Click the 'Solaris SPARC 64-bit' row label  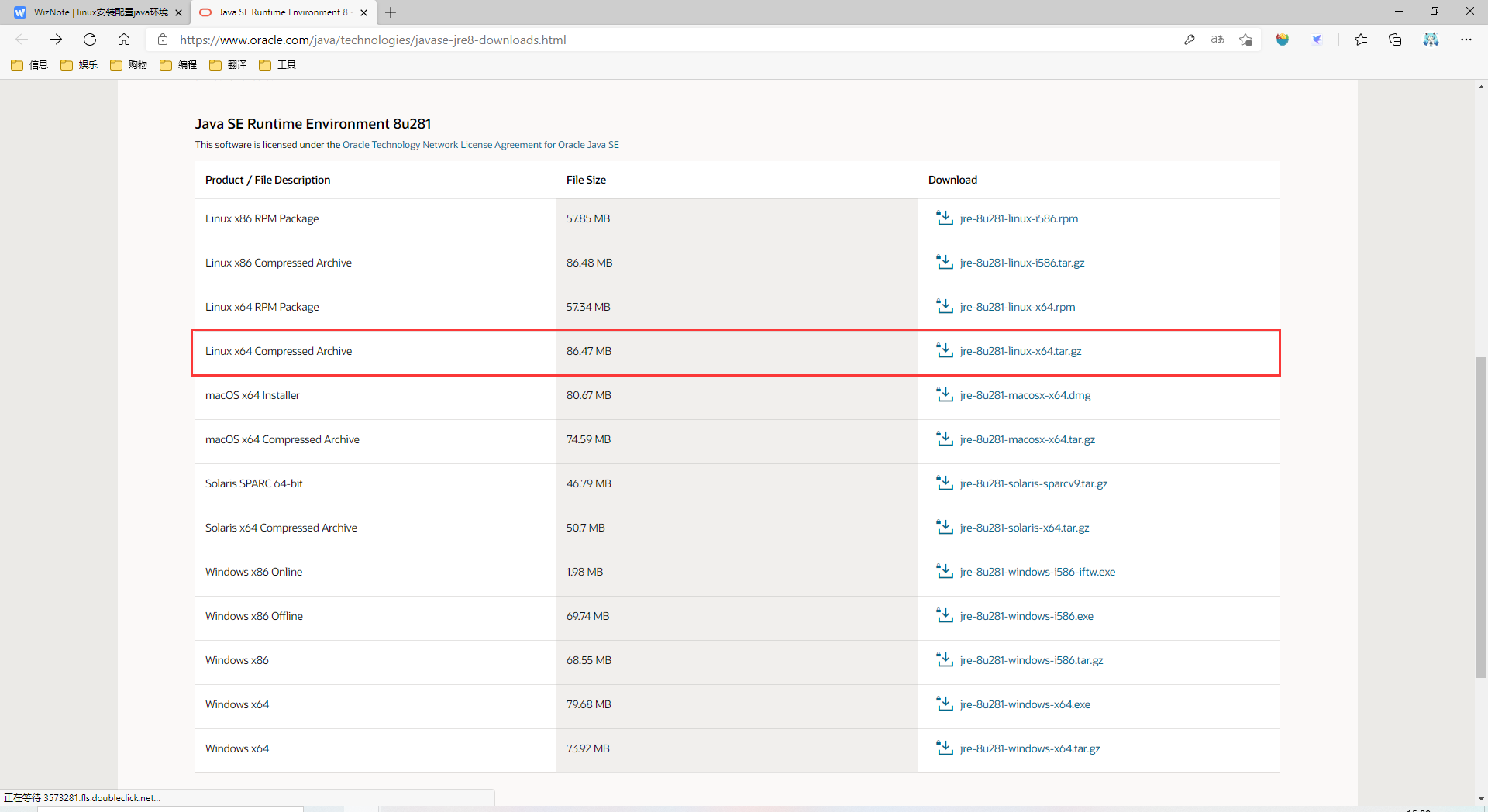(253, 483)
